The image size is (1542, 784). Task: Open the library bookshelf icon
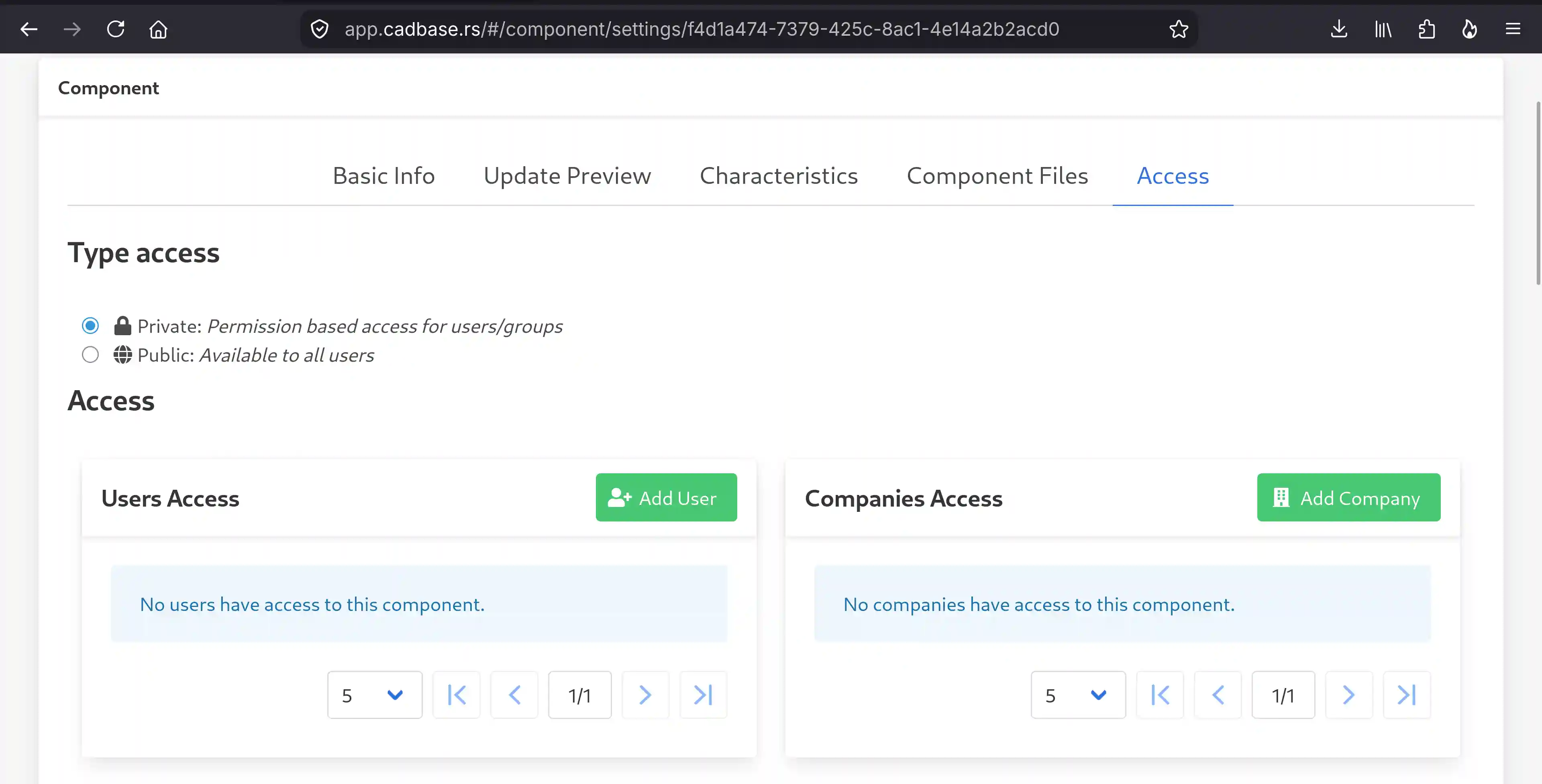click(1383, 29)
